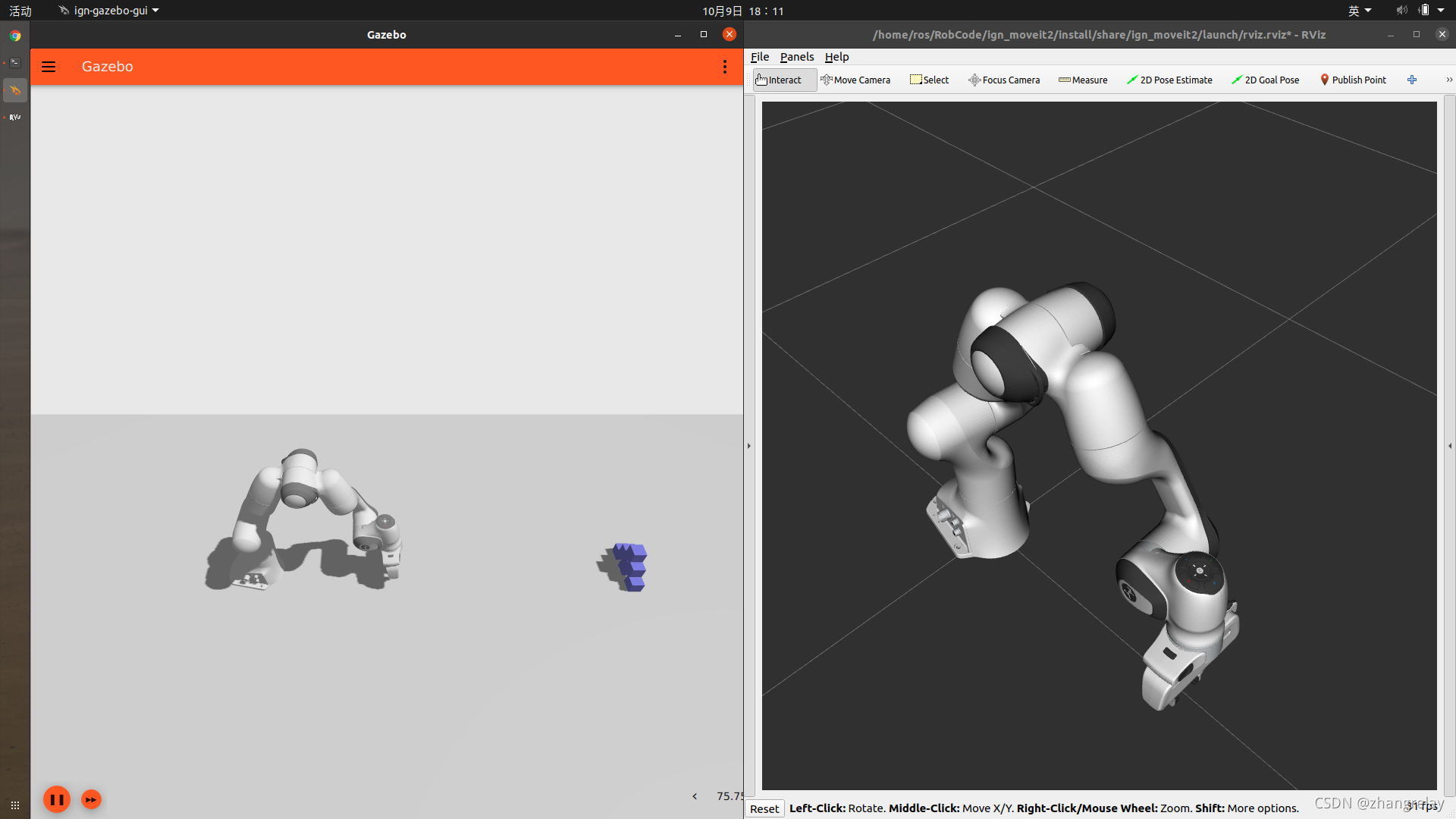Select the Interact tool in RViz
The width and height of the screenshot is (1456, 819).
(x=783, y=80)
